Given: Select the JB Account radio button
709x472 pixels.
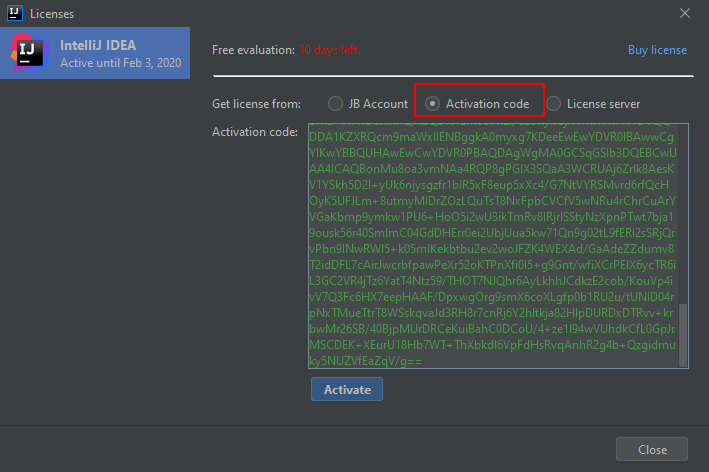Looking at the screenshot, I should pos(335,103).
